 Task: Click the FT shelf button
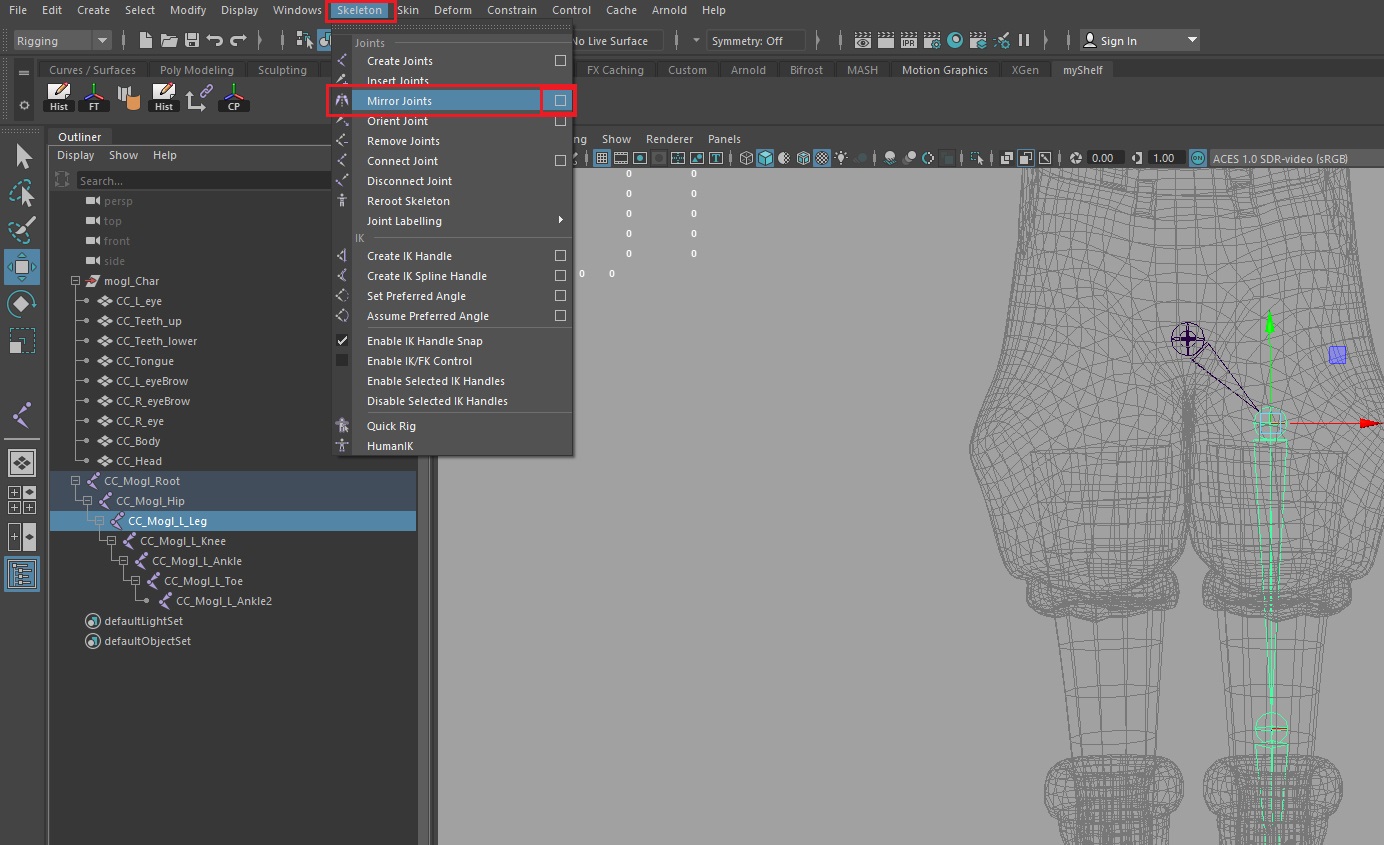pos(94,98)
